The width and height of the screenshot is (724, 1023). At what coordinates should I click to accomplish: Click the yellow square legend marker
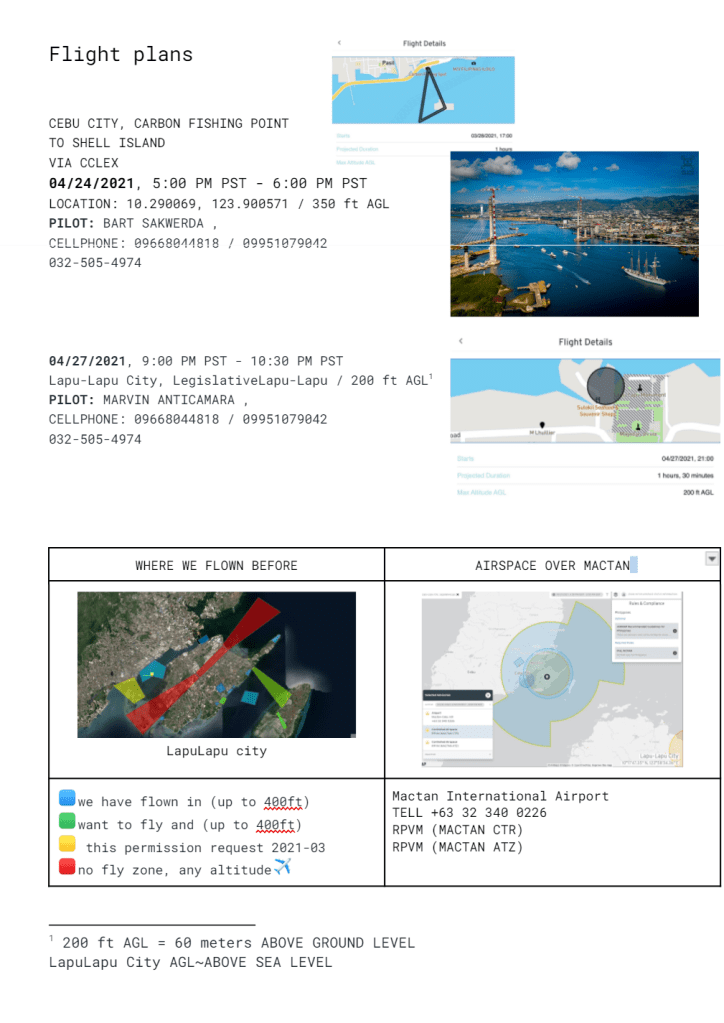coord(67,846)
